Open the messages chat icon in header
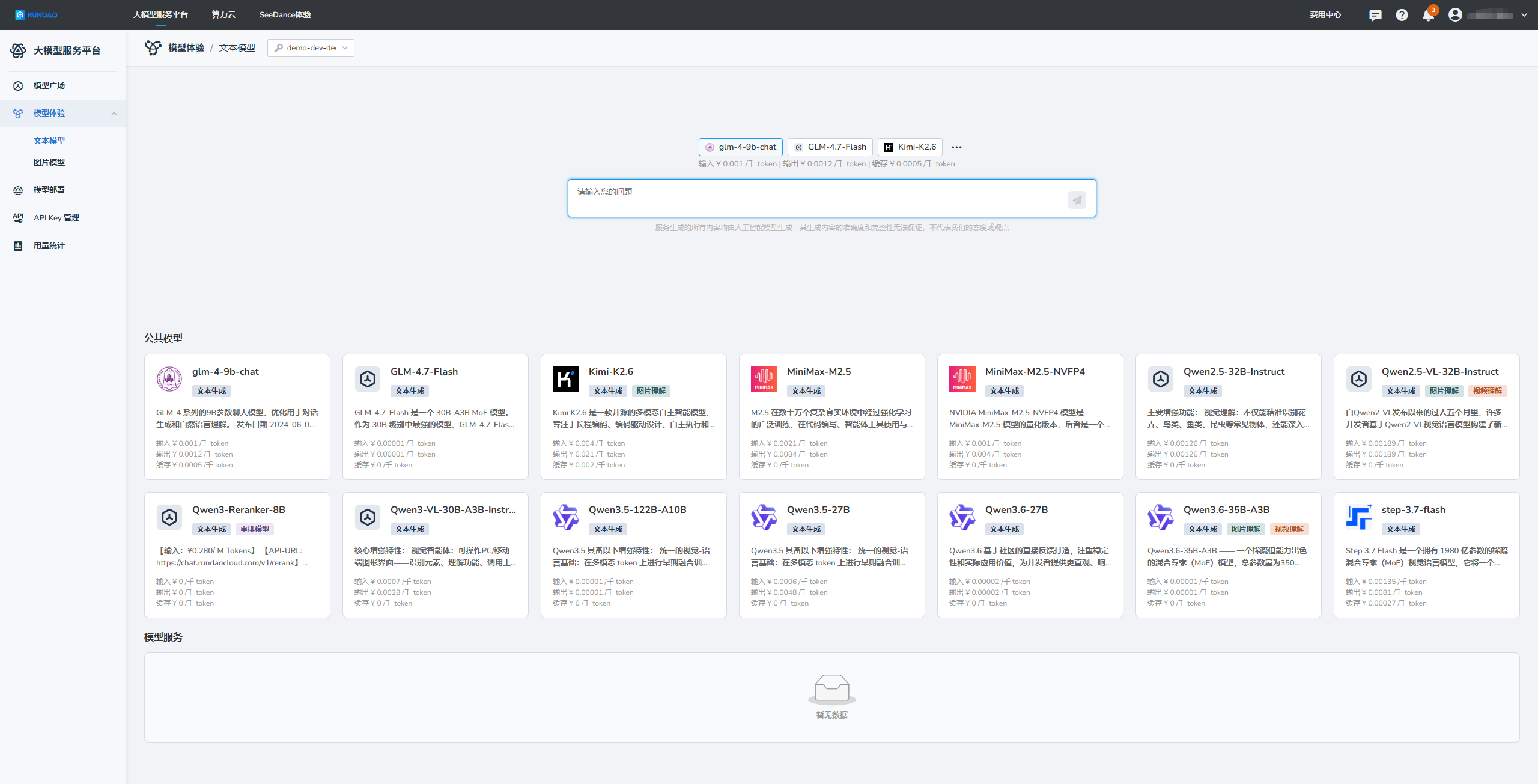 click(1375, 15)
